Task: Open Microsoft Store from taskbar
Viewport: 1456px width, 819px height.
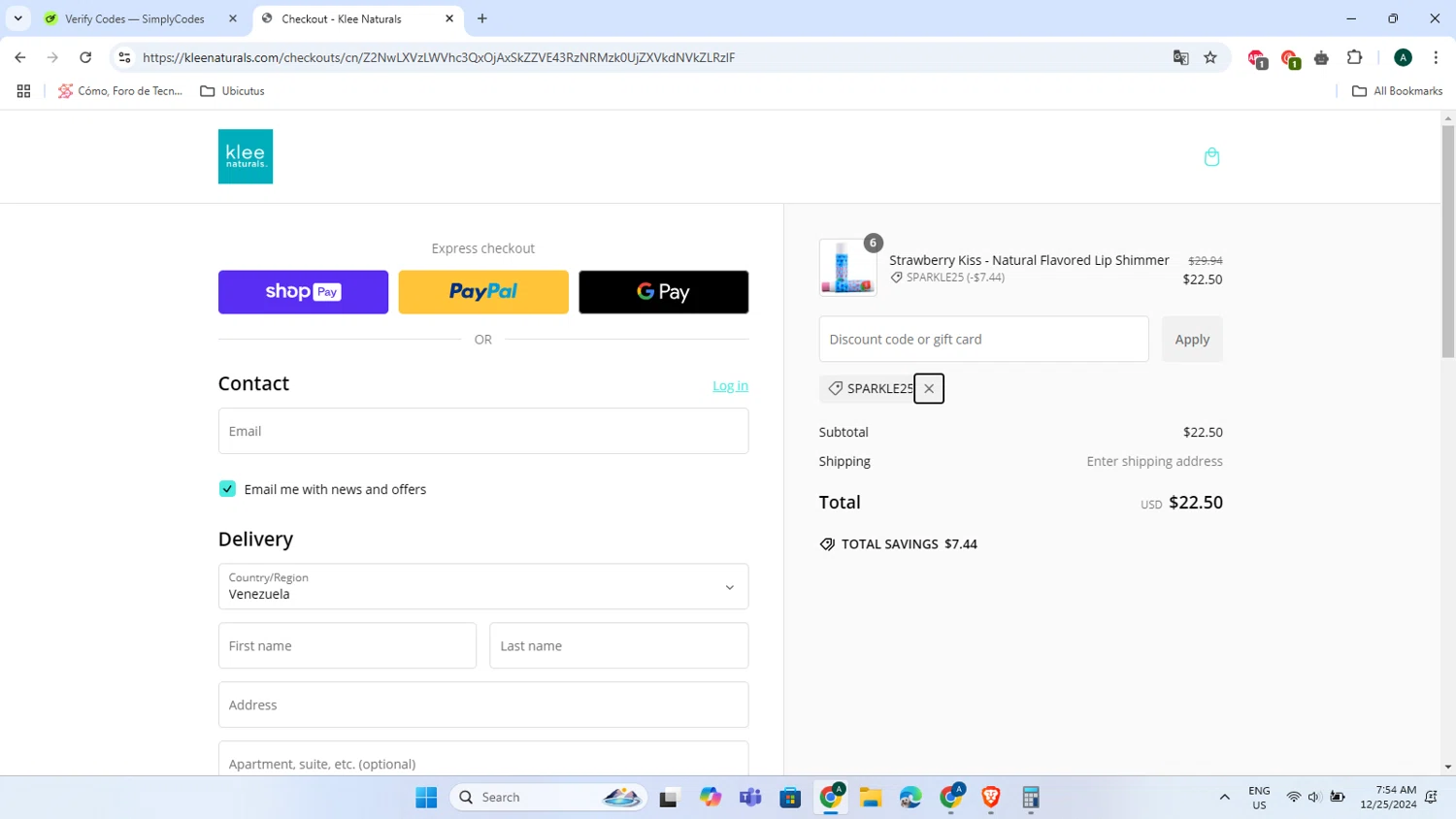Action: 790,798
